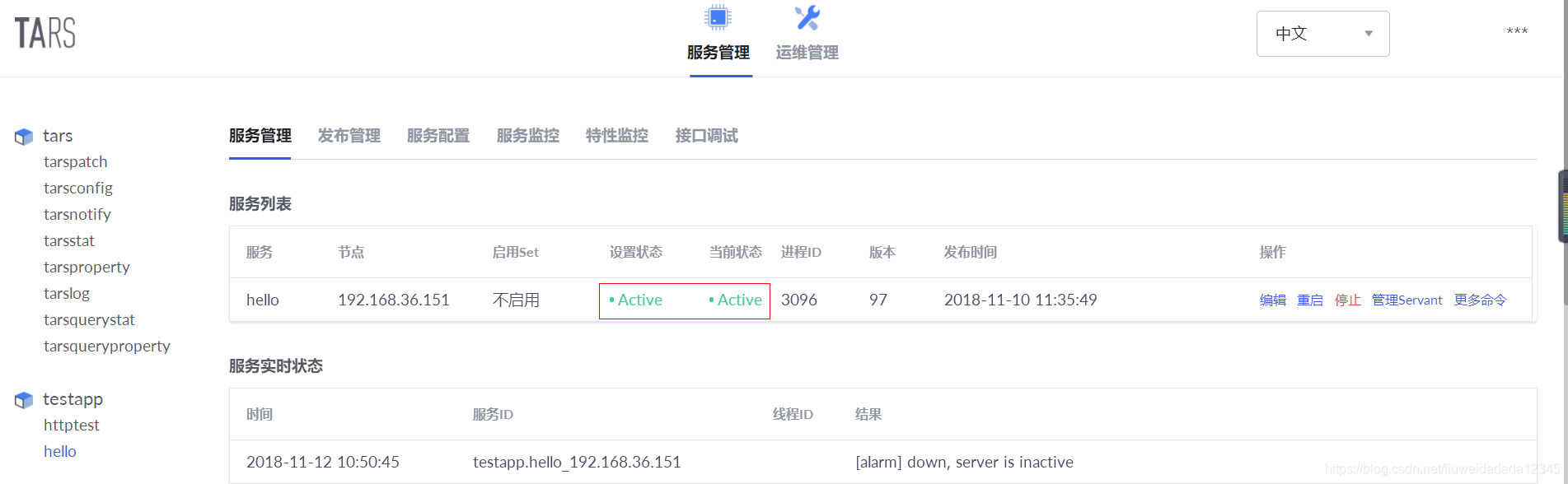The width and height of the screenshot is (1568, 484).
Task: Select tarsquerystat in the tree
Action: point(89,320)
